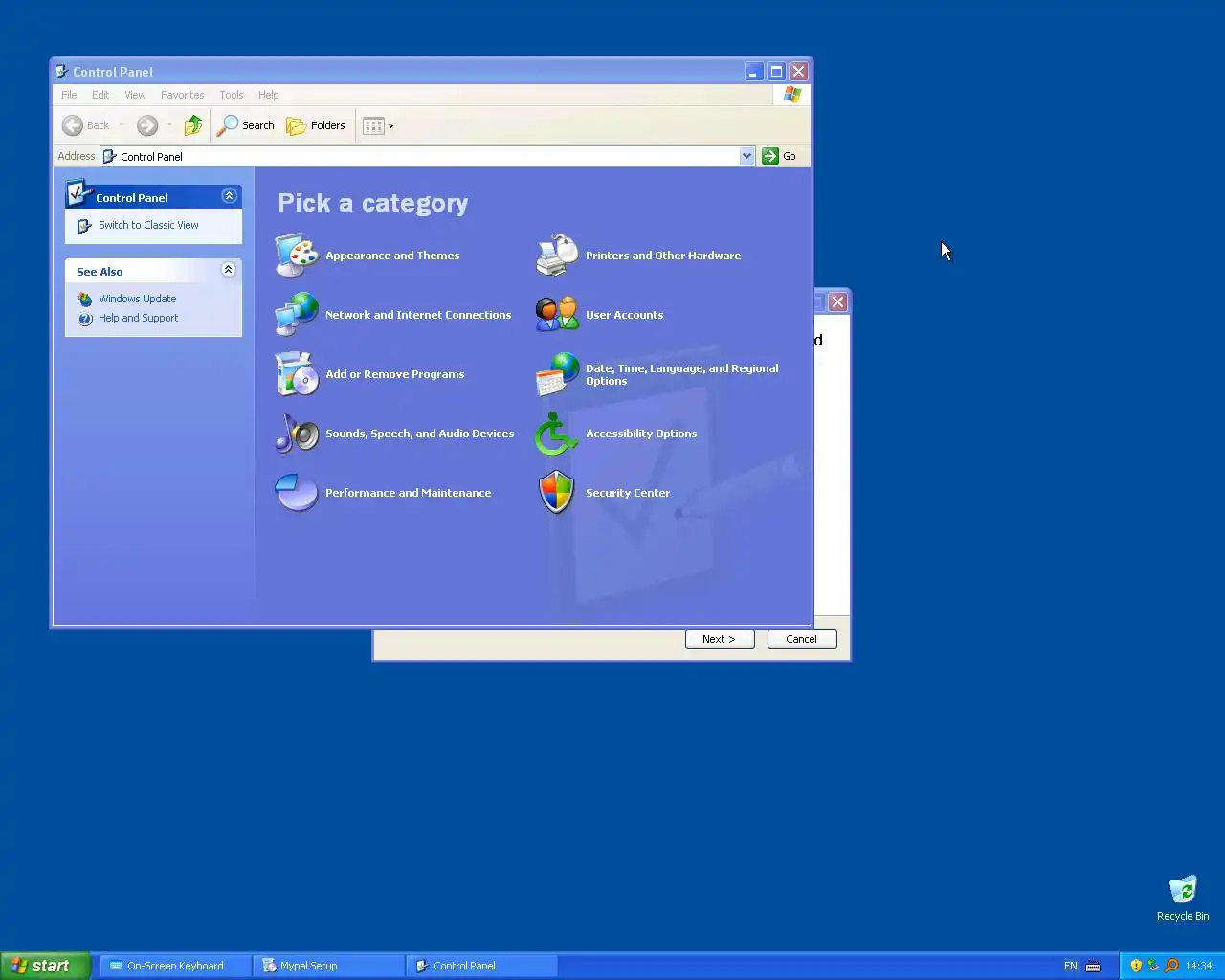Open the Accessibility Options wheelchair icon
The width and height of the screenshot is (1225, 980).
tap(557, 434)
